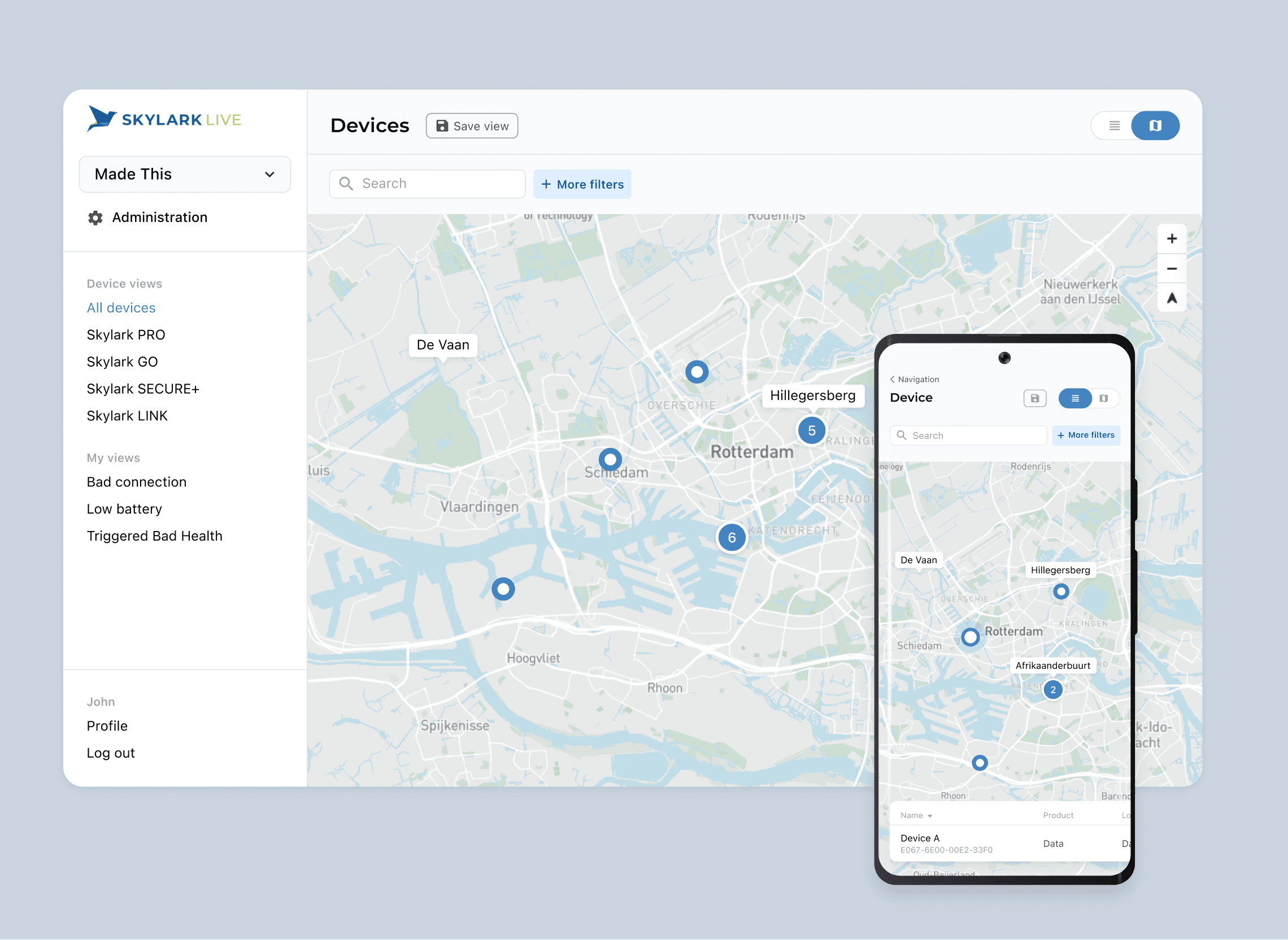Image resolution: width=1288 pixels, height=940 pixels.
Task: Click the De Vaan map label
Action: [x=443, y=345]
